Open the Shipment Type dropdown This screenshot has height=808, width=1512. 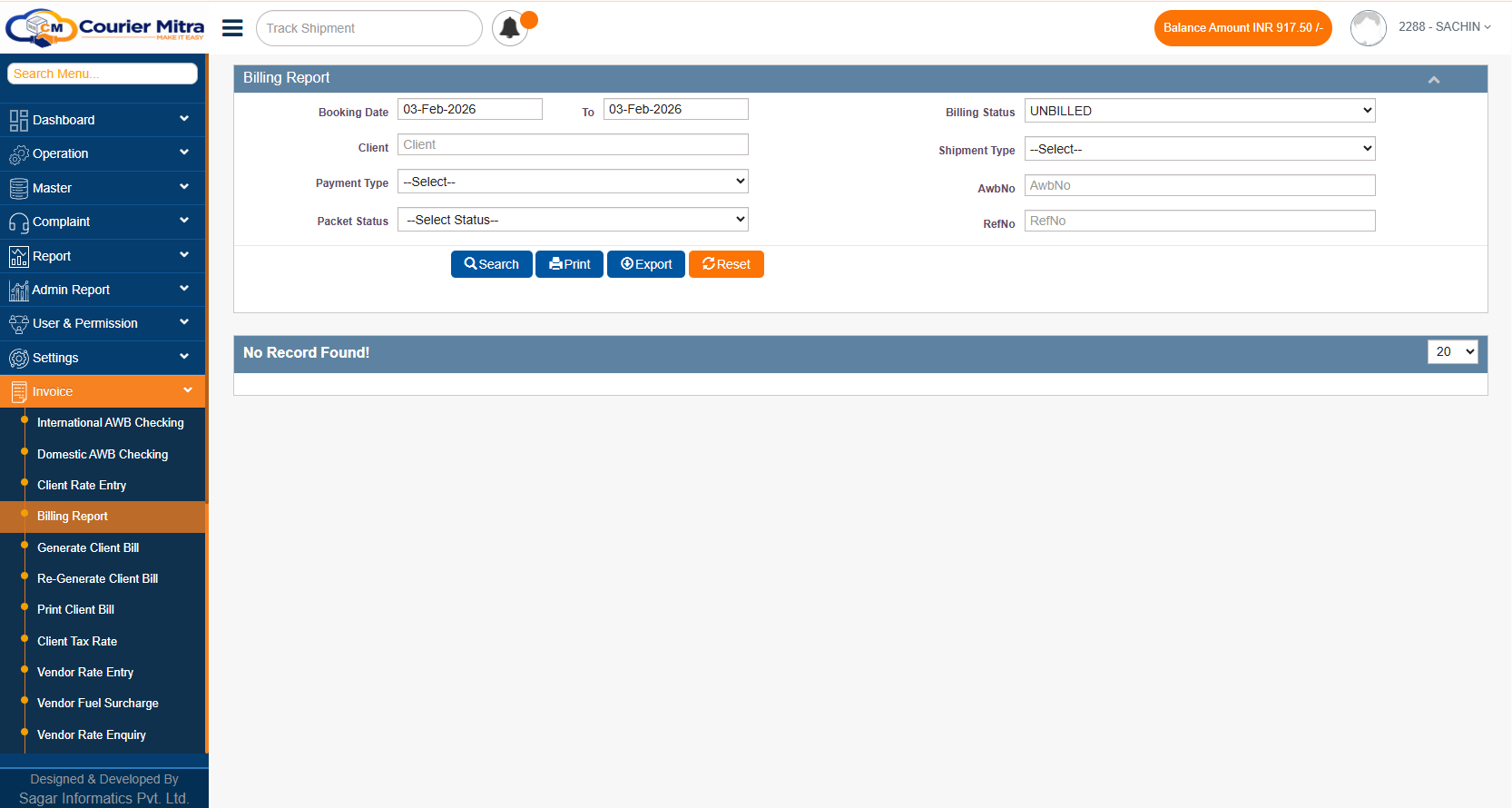tap(1200, 149)
